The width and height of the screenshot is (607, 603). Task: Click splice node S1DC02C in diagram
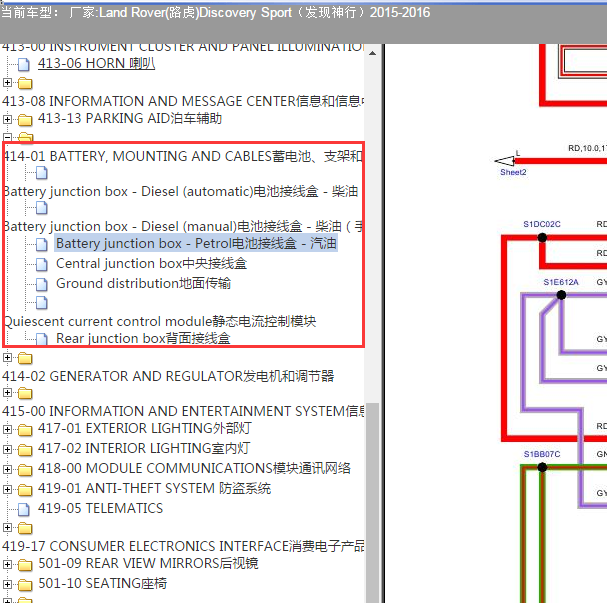click(x=542, y=238)
